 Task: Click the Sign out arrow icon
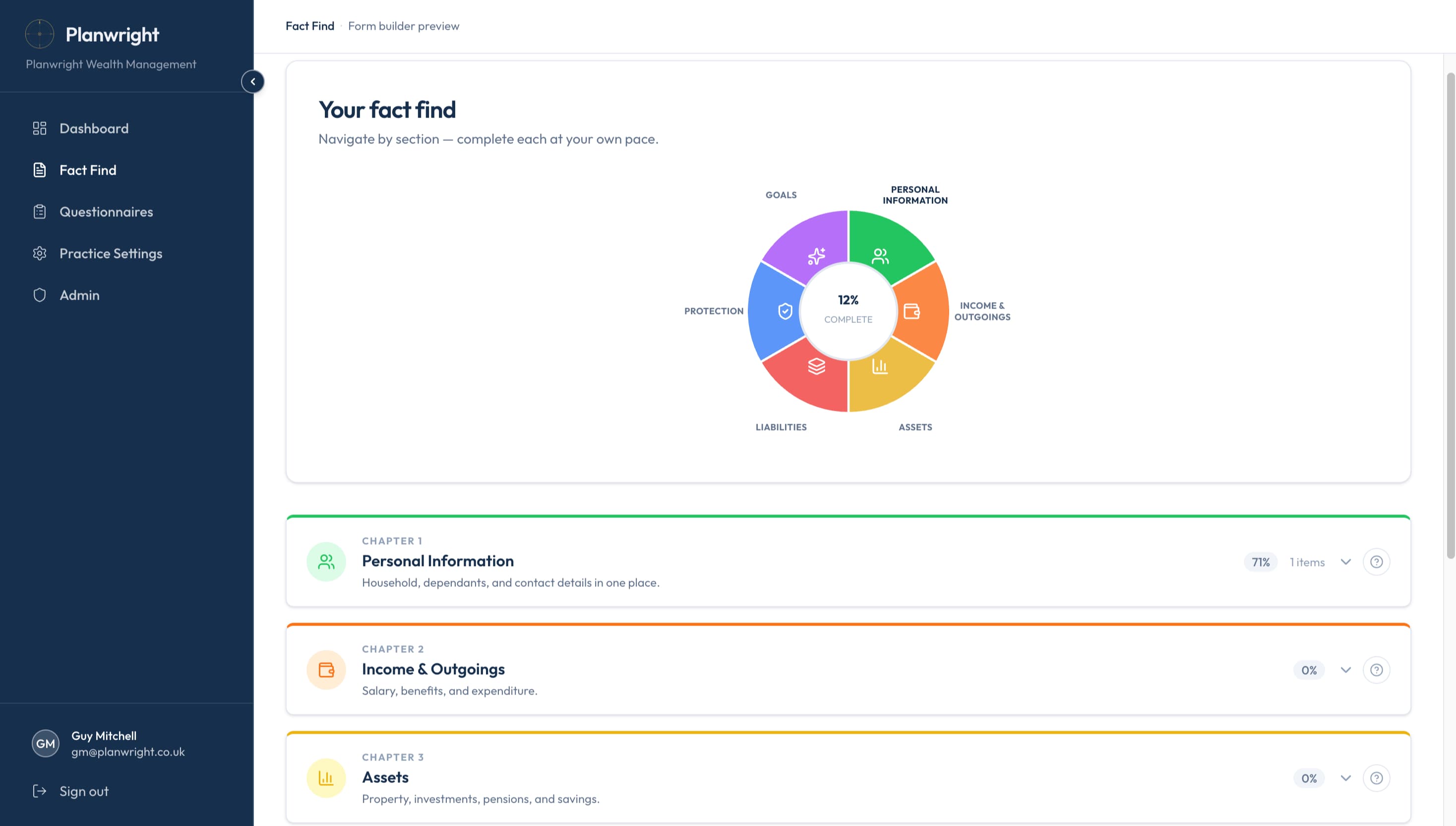40,791
